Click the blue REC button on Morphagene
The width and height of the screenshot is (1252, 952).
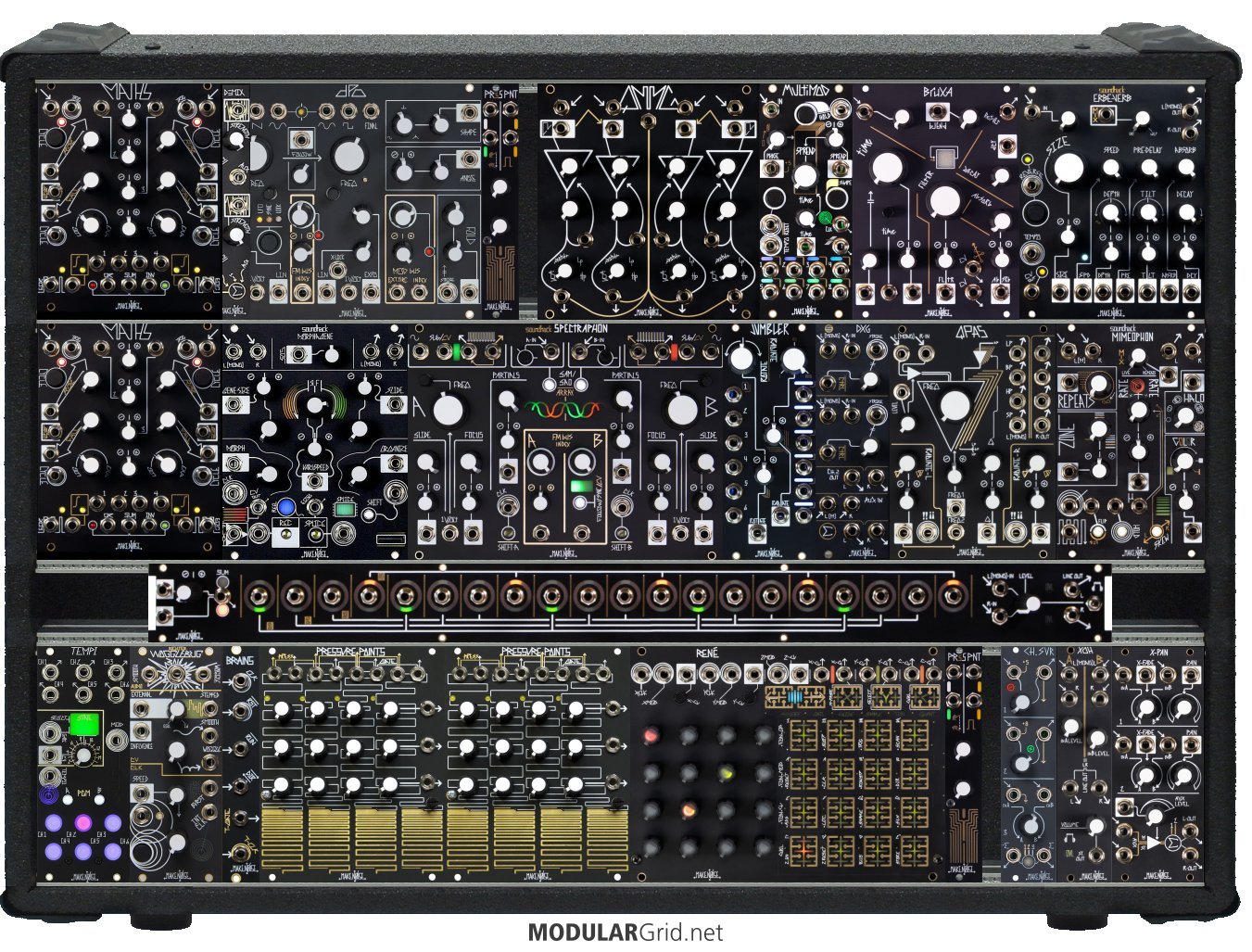click(285, 506)
